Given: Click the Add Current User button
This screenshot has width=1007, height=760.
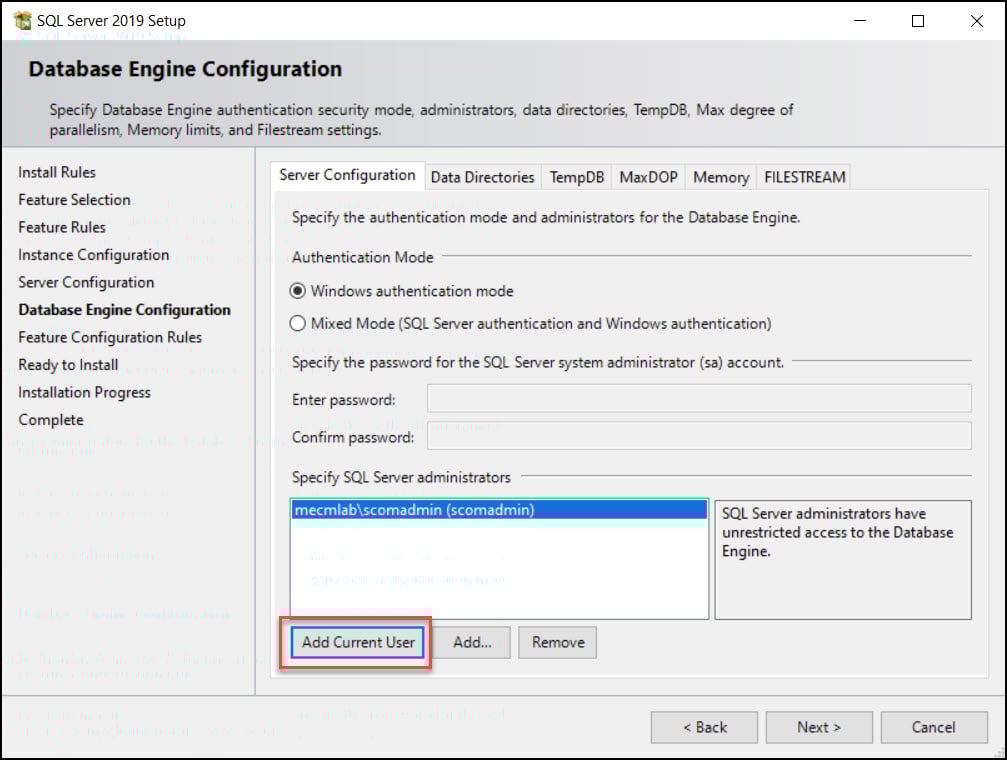Looking at the screenshot, I should click(358, 642).
